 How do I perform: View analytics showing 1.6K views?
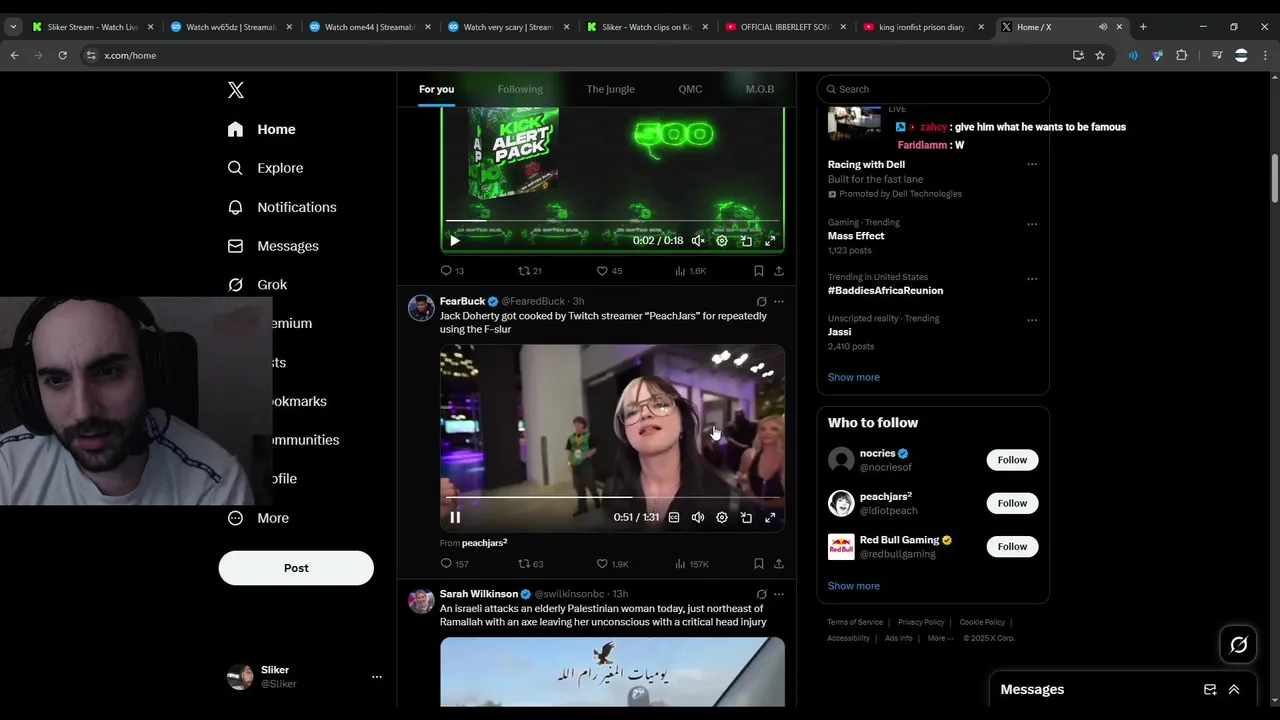pyautogui.click(x=690, y=271)
